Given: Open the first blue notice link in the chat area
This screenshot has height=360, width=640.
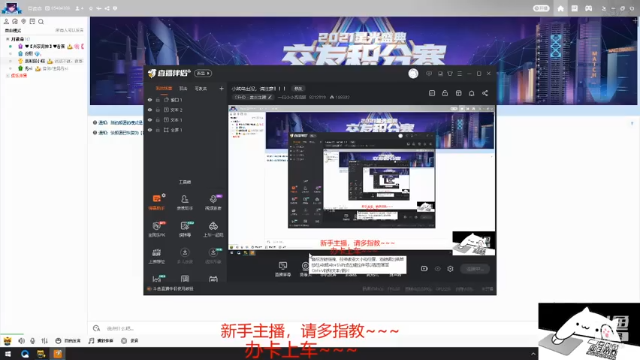Looking at the screenshot, I should tap(120, 122).
